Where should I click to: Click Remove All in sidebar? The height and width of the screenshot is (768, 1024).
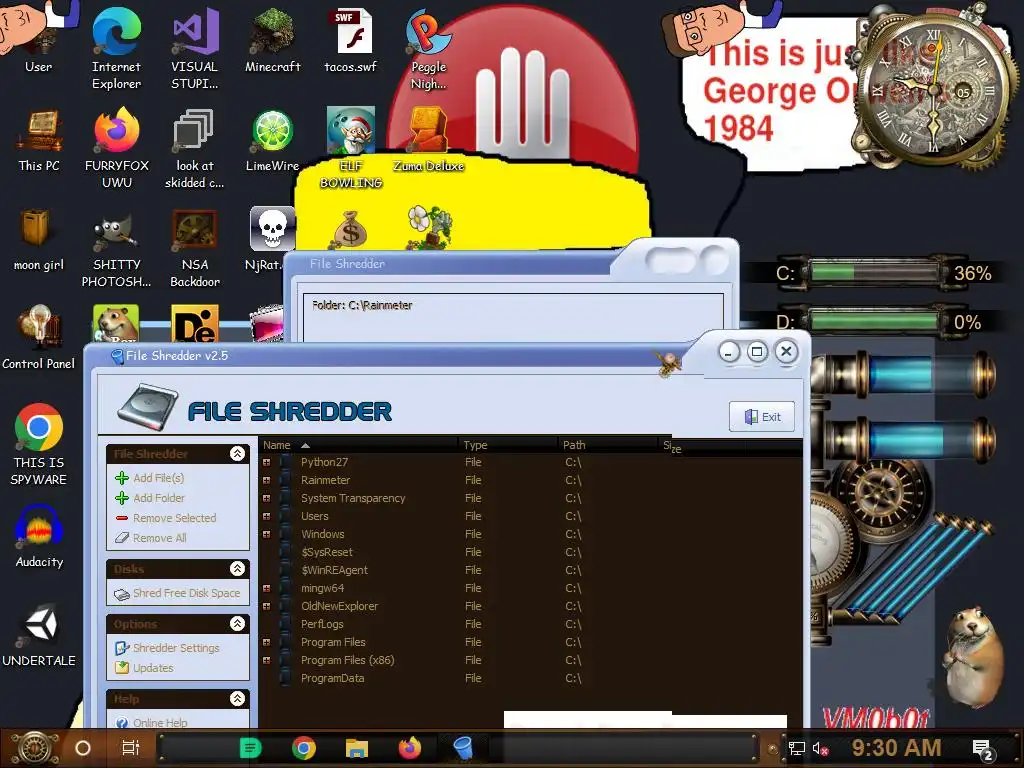tap(151, 538)
